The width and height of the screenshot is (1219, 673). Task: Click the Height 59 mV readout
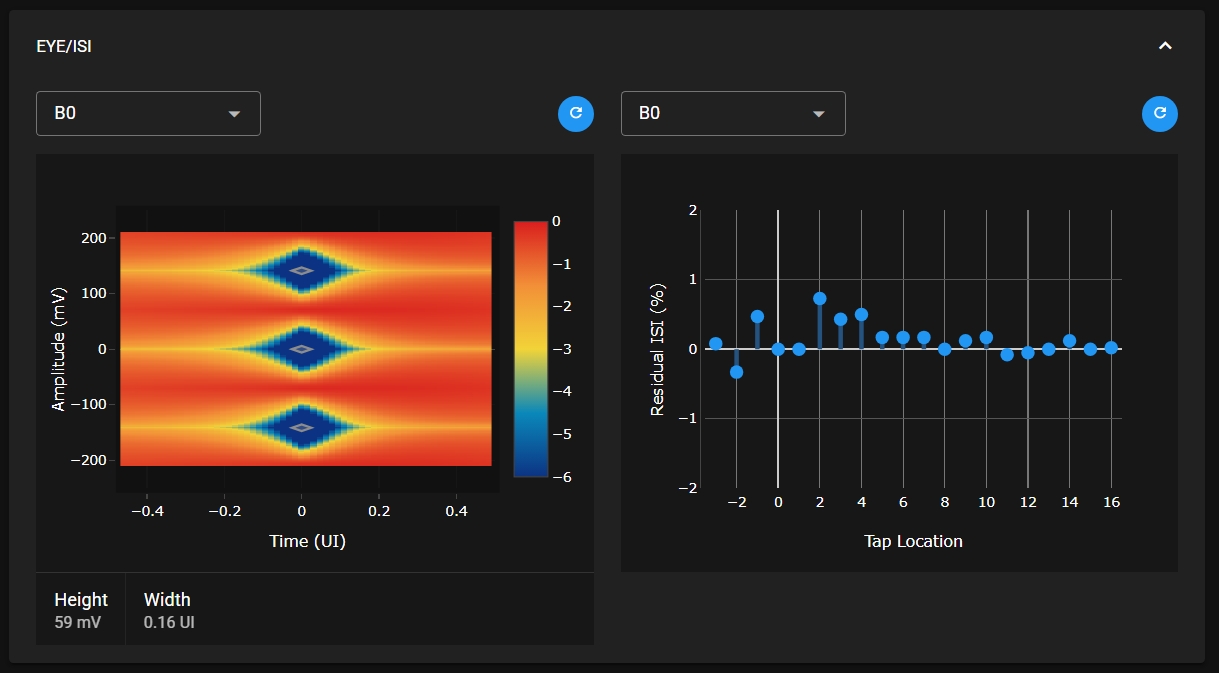(80, 609)
